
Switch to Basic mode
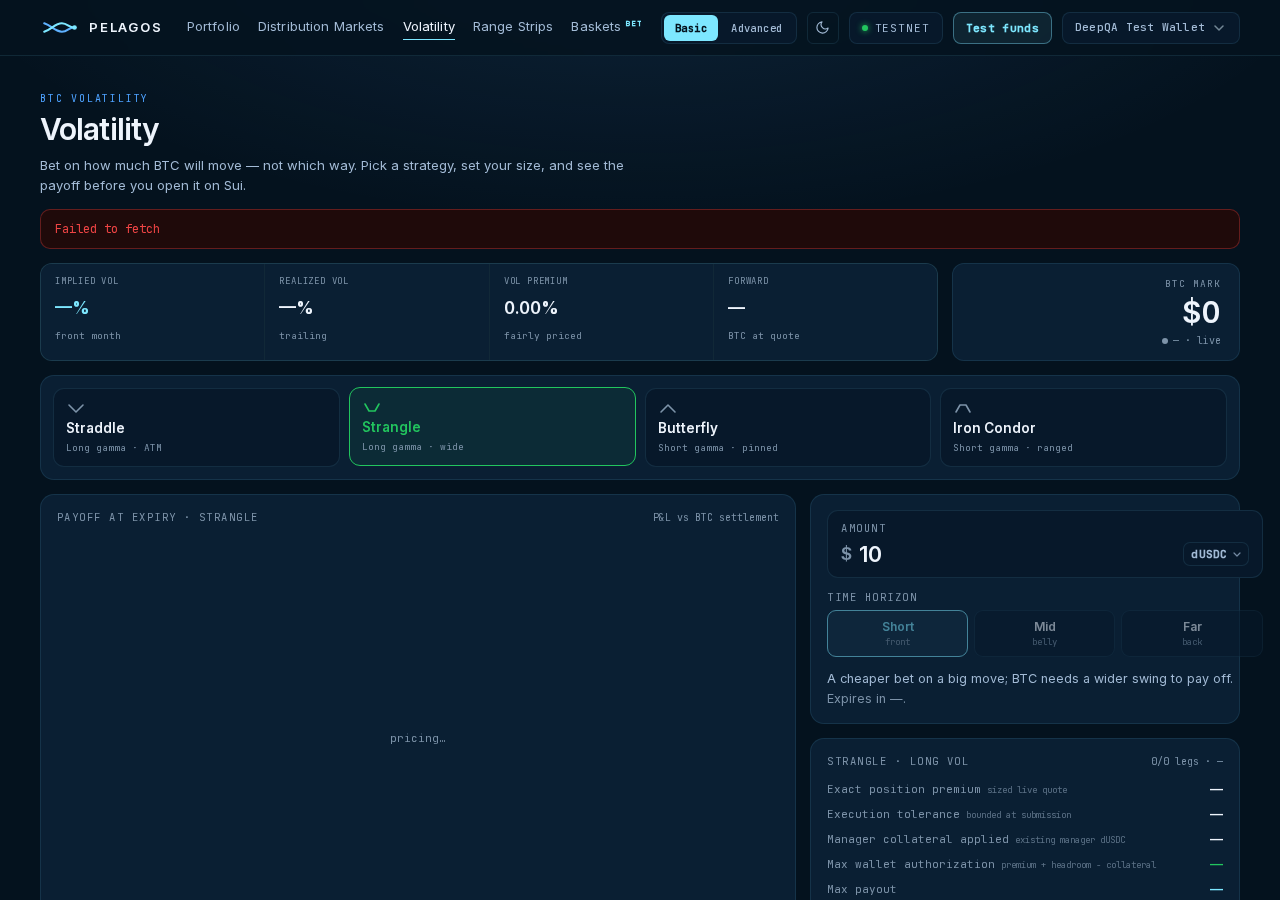click(691, 28)
